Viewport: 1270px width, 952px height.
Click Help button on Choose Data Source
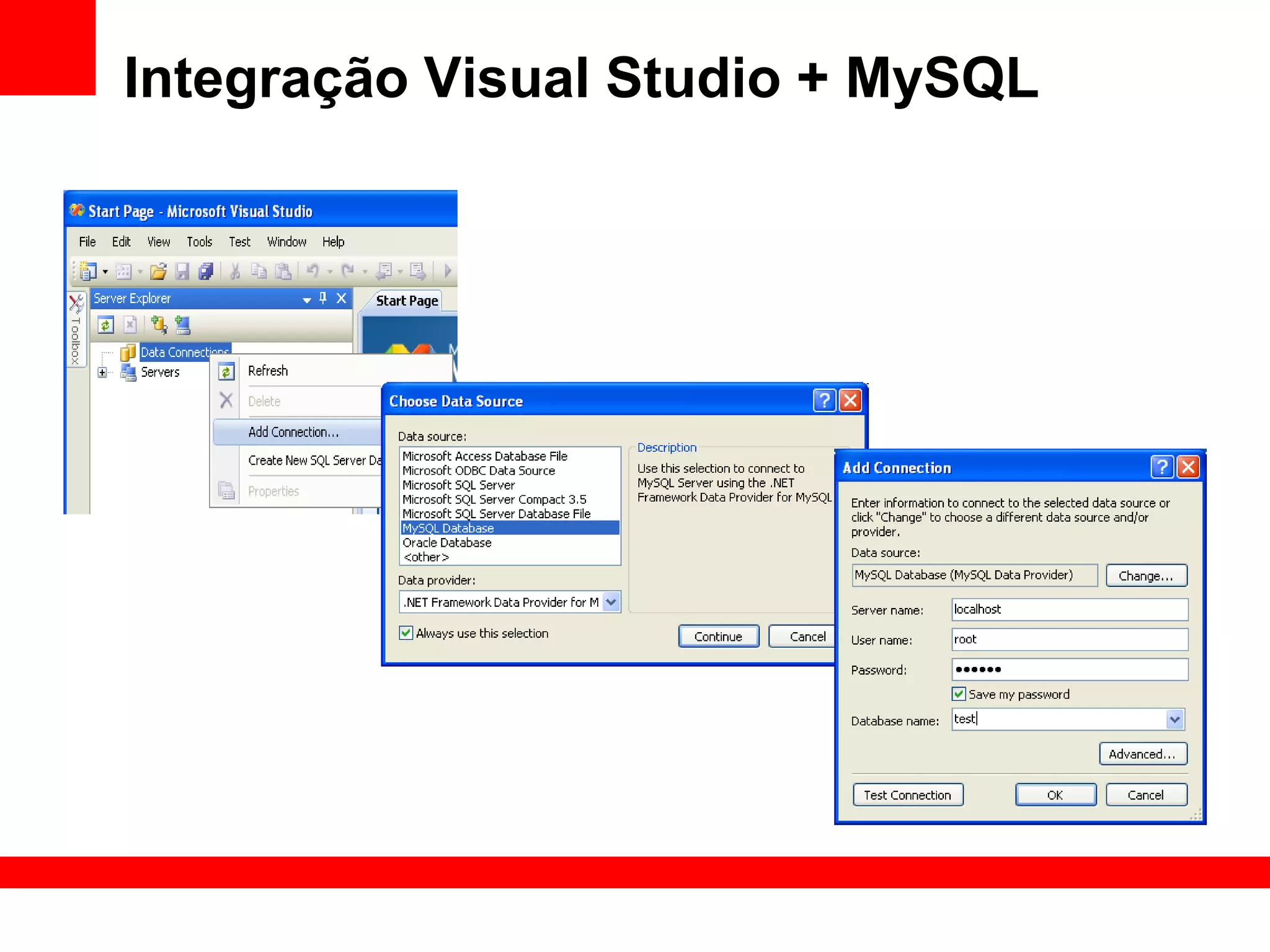[x=824, y=400]
